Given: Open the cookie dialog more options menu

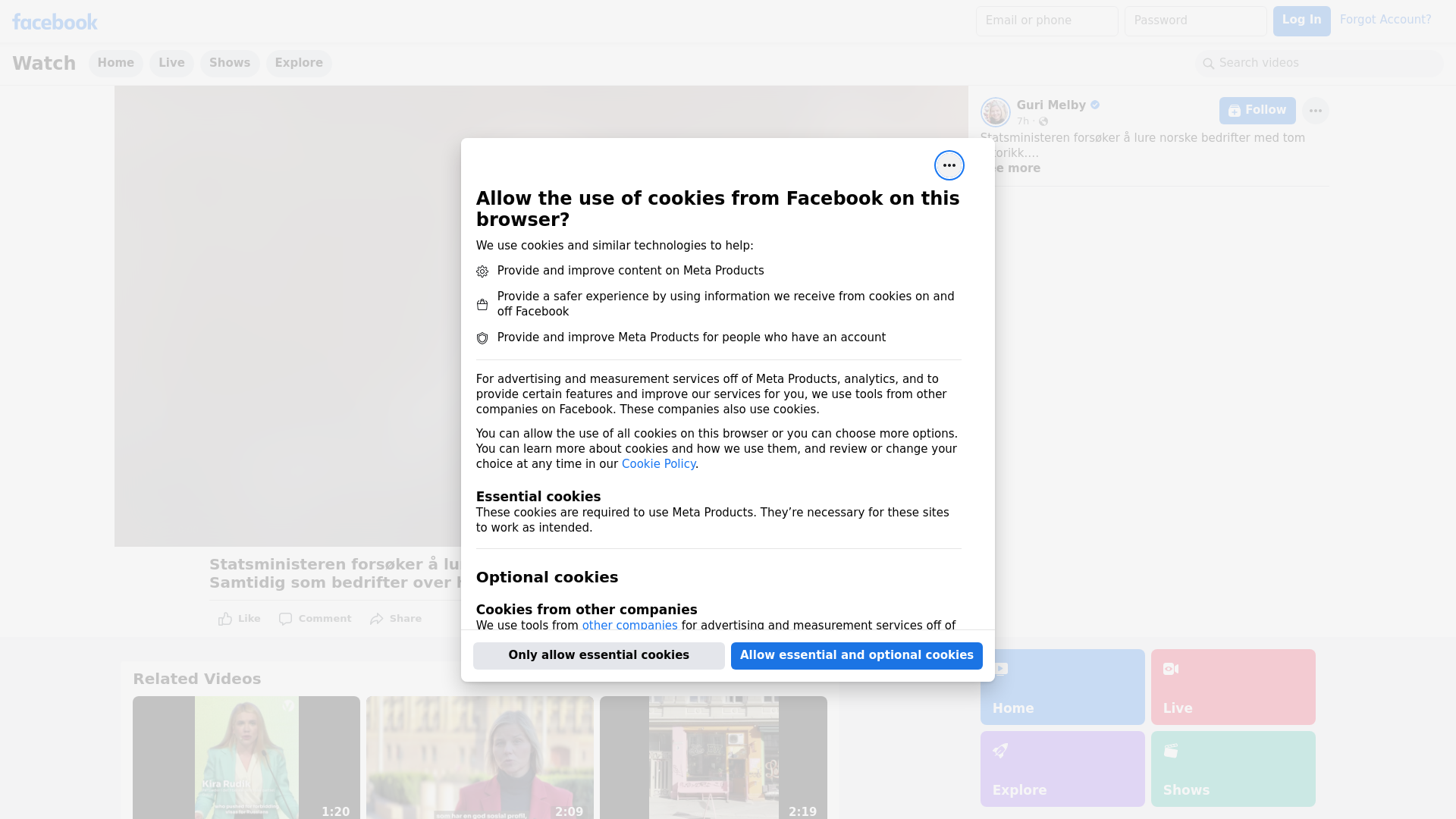Looking at the screenshot, I should point(949,165).
